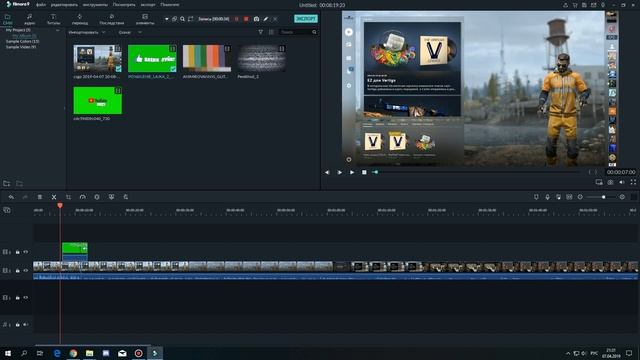
Task: Lock the empty video track below the audio waveform
Action: pos(18,298)
